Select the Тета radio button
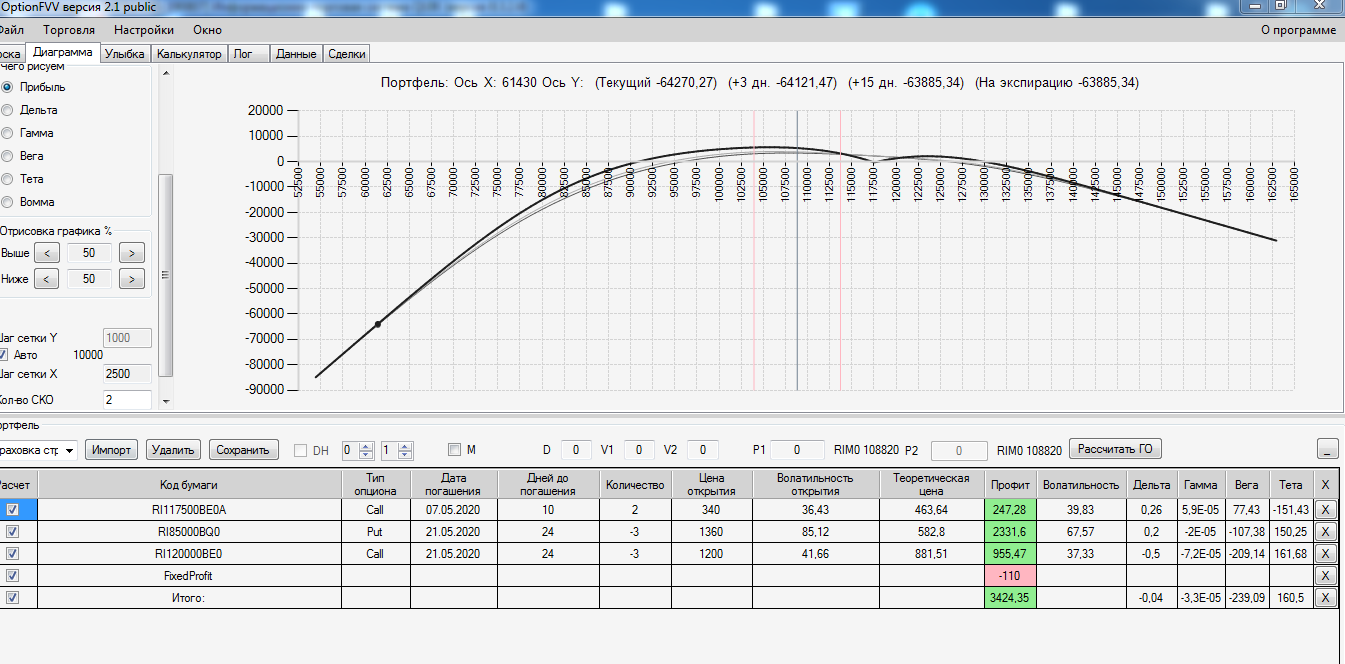The width and height of the screenshot is (1345, 664). click(8, 179)
